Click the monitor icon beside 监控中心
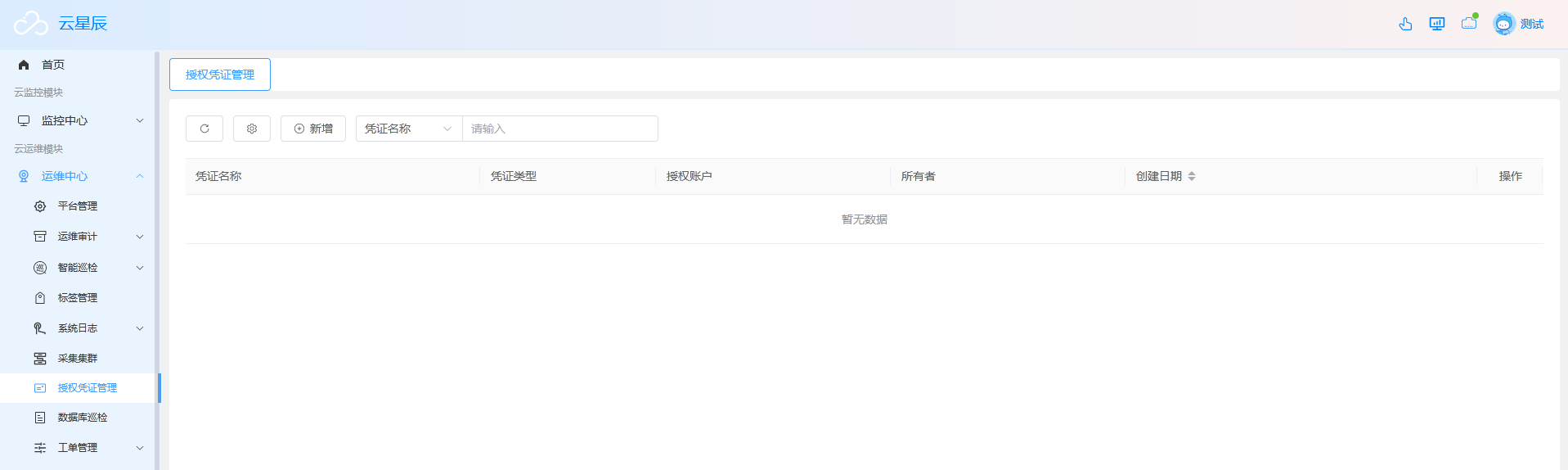1568x470 pixels. pos(24,120)
